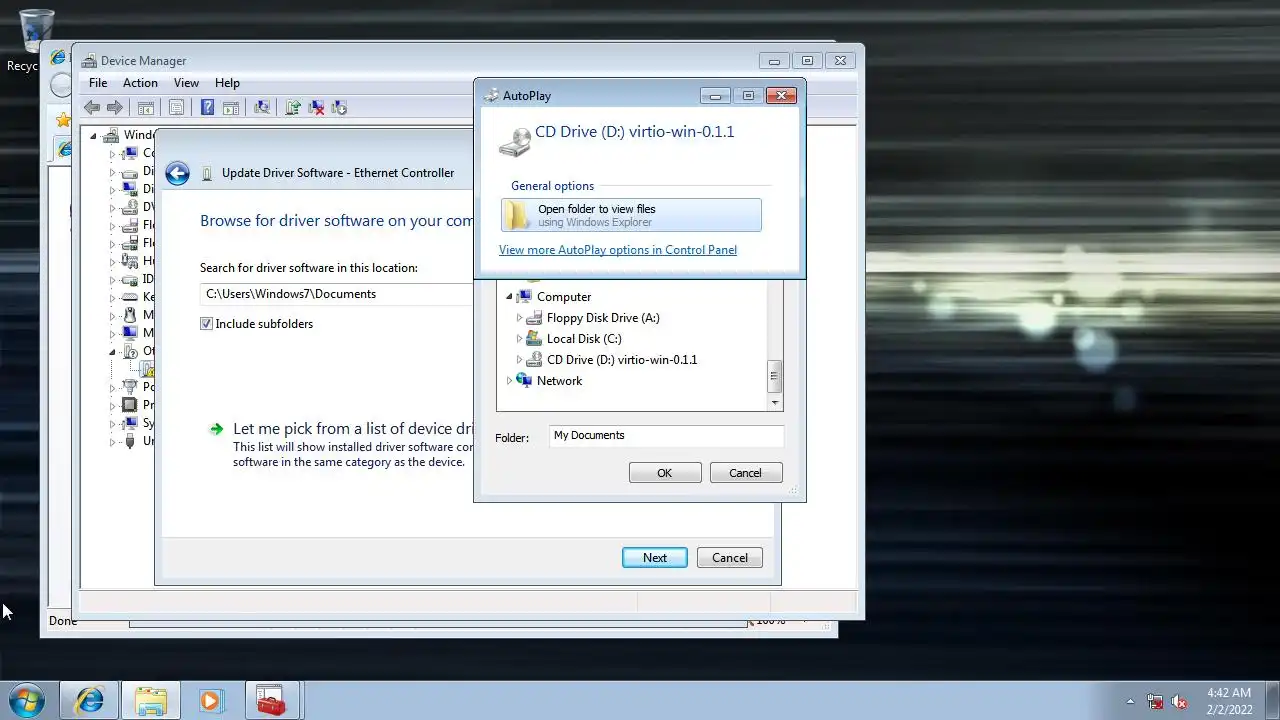The height and width of the screenshot is (720, 1280).
Task: Click the muted volume tray icon
Action: click(x=1179, y=701)
